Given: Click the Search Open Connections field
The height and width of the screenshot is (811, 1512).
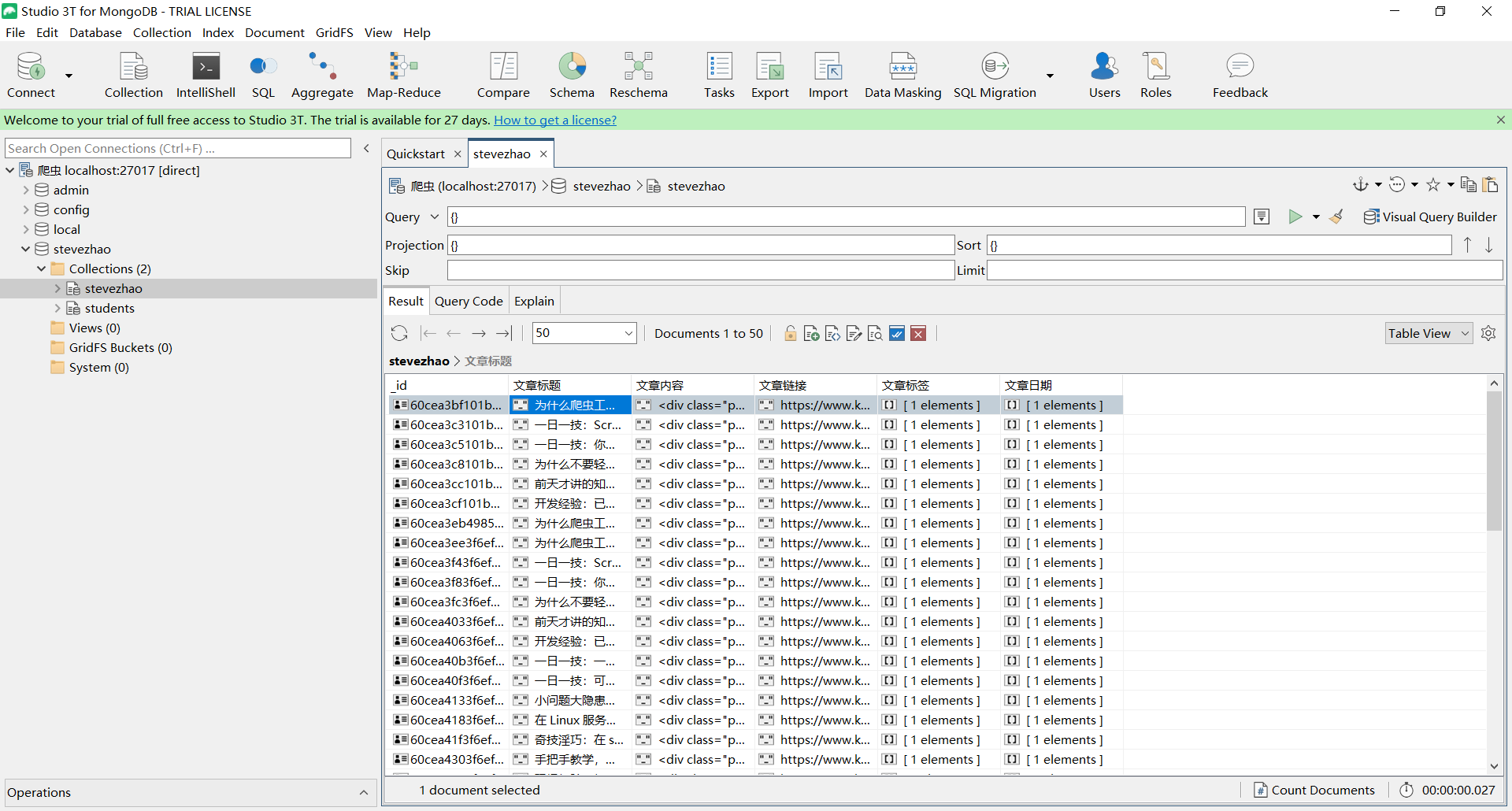Looking at the screenshot, I should pos(178,148).
